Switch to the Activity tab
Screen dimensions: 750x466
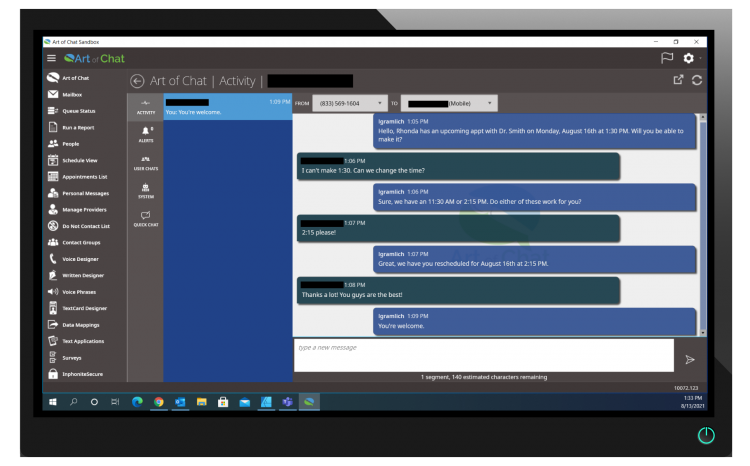(146, 107)
